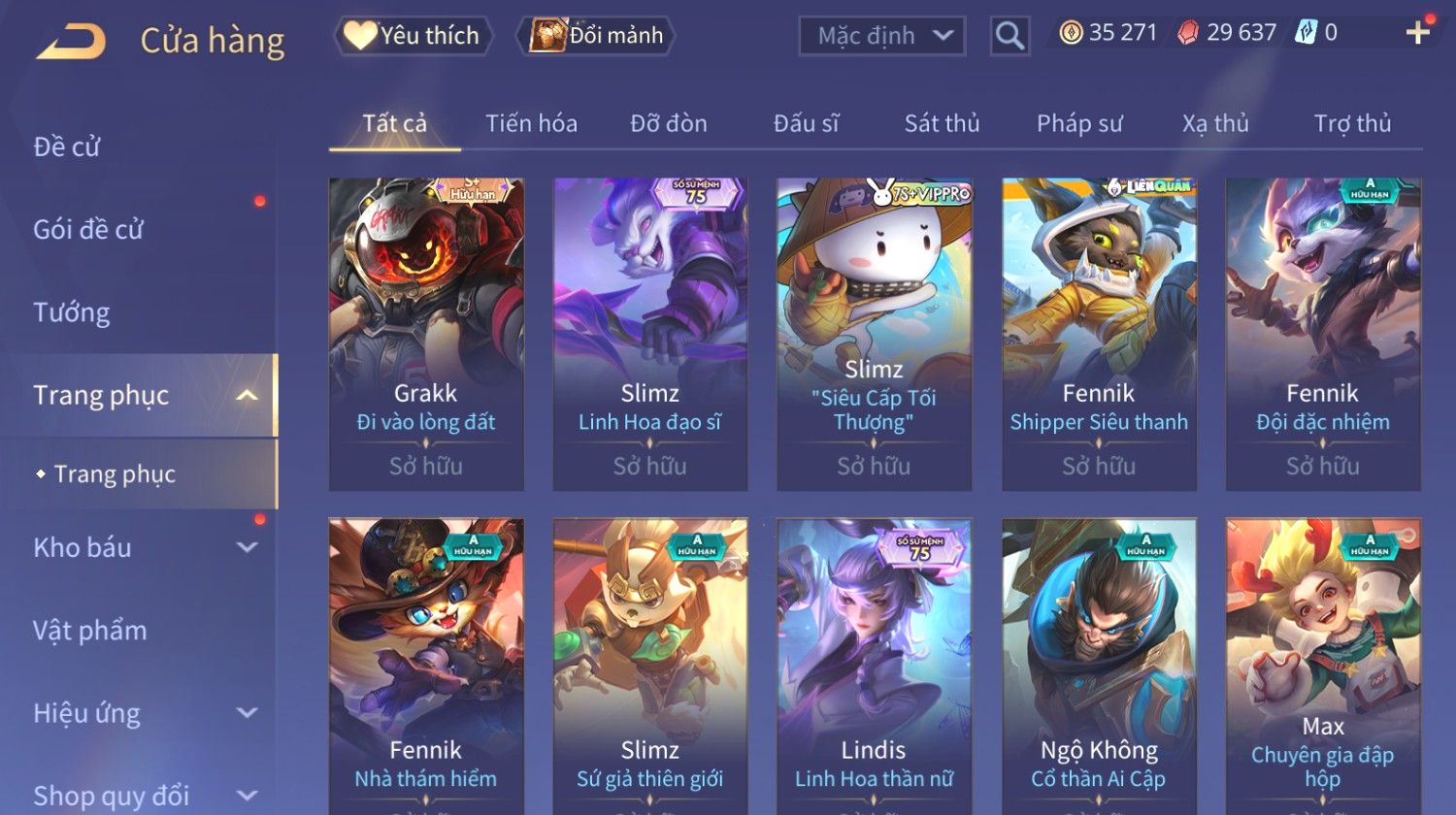Expand the Kho báu sidebar section

248,547
